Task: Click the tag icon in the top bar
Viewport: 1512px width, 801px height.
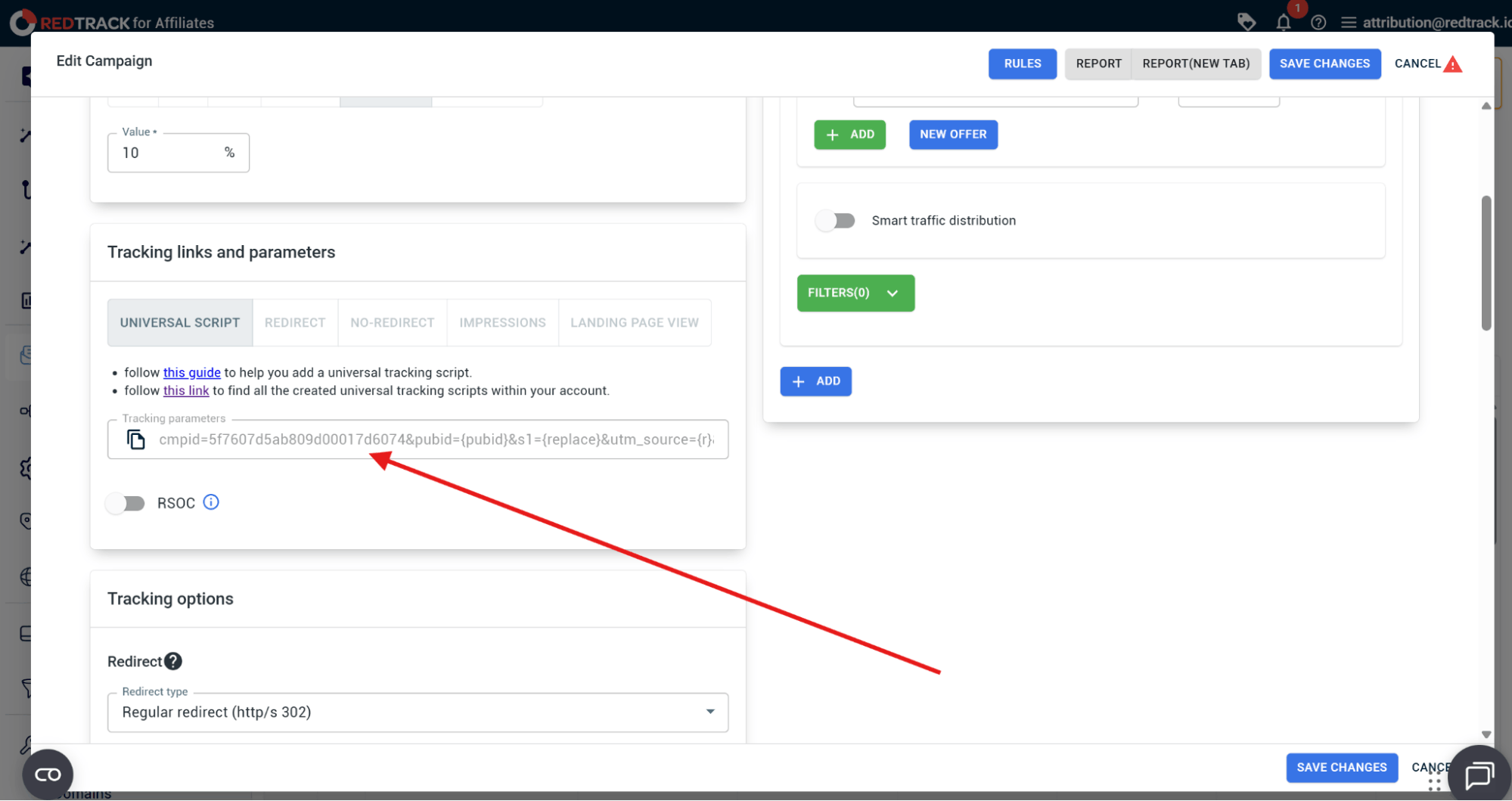Action: (x=1247, y=22)
